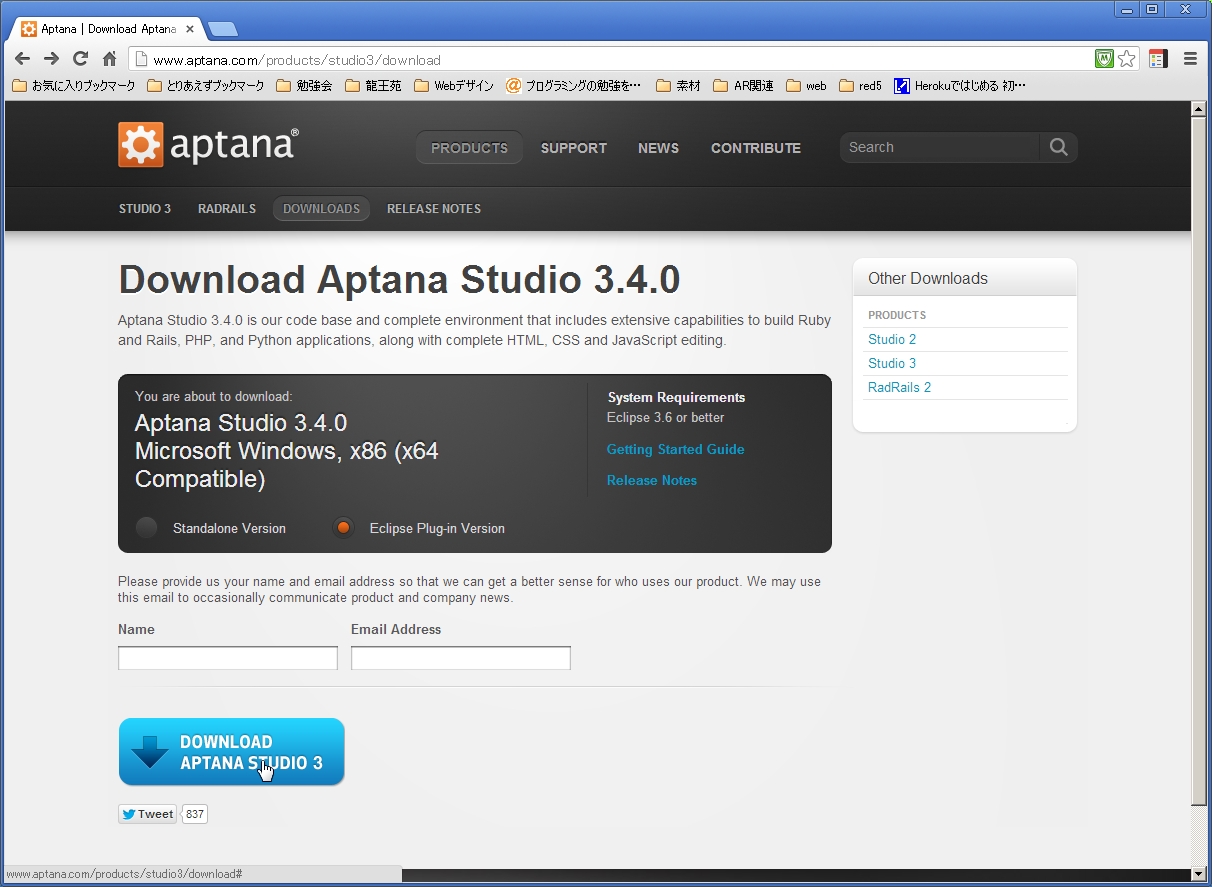
Task: Switch to the RELEASE NOTES subnav tab
Action: tap(434, 209)
